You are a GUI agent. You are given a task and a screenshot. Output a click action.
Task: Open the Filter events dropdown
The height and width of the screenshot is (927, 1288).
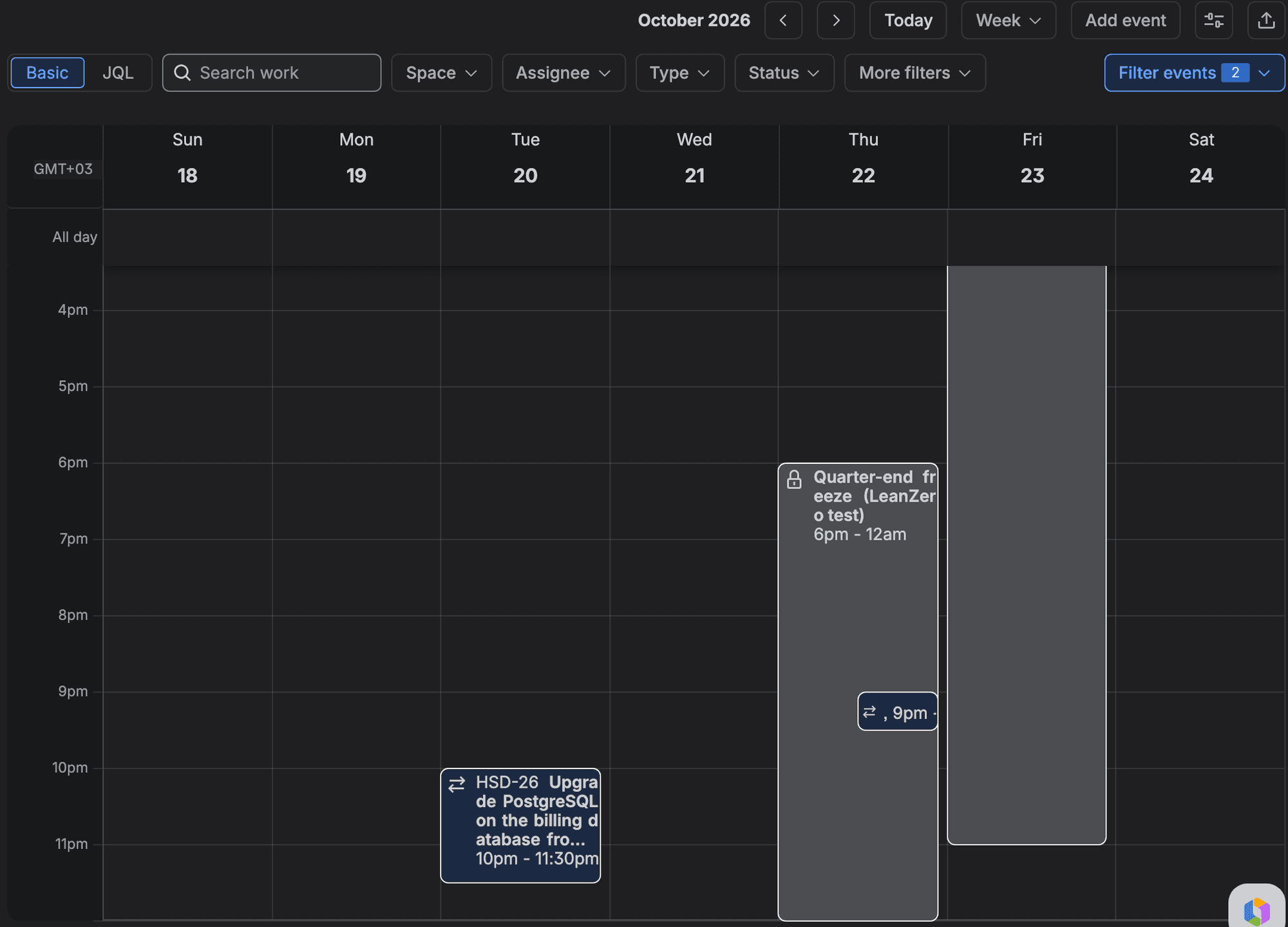click(1195, 73)
